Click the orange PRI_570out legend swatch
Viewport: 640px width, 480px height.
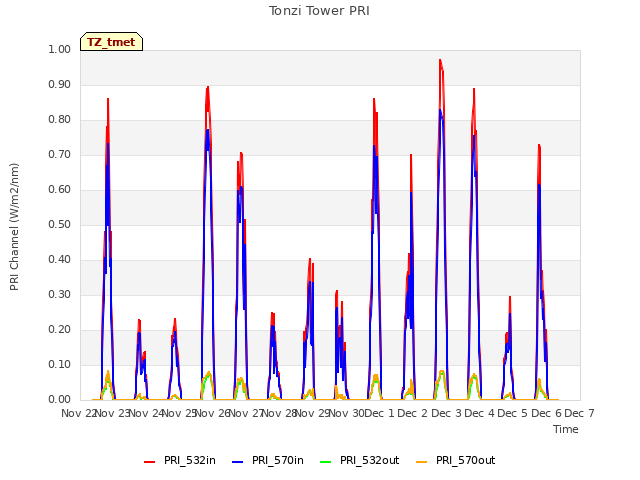[x=422, y=461]
